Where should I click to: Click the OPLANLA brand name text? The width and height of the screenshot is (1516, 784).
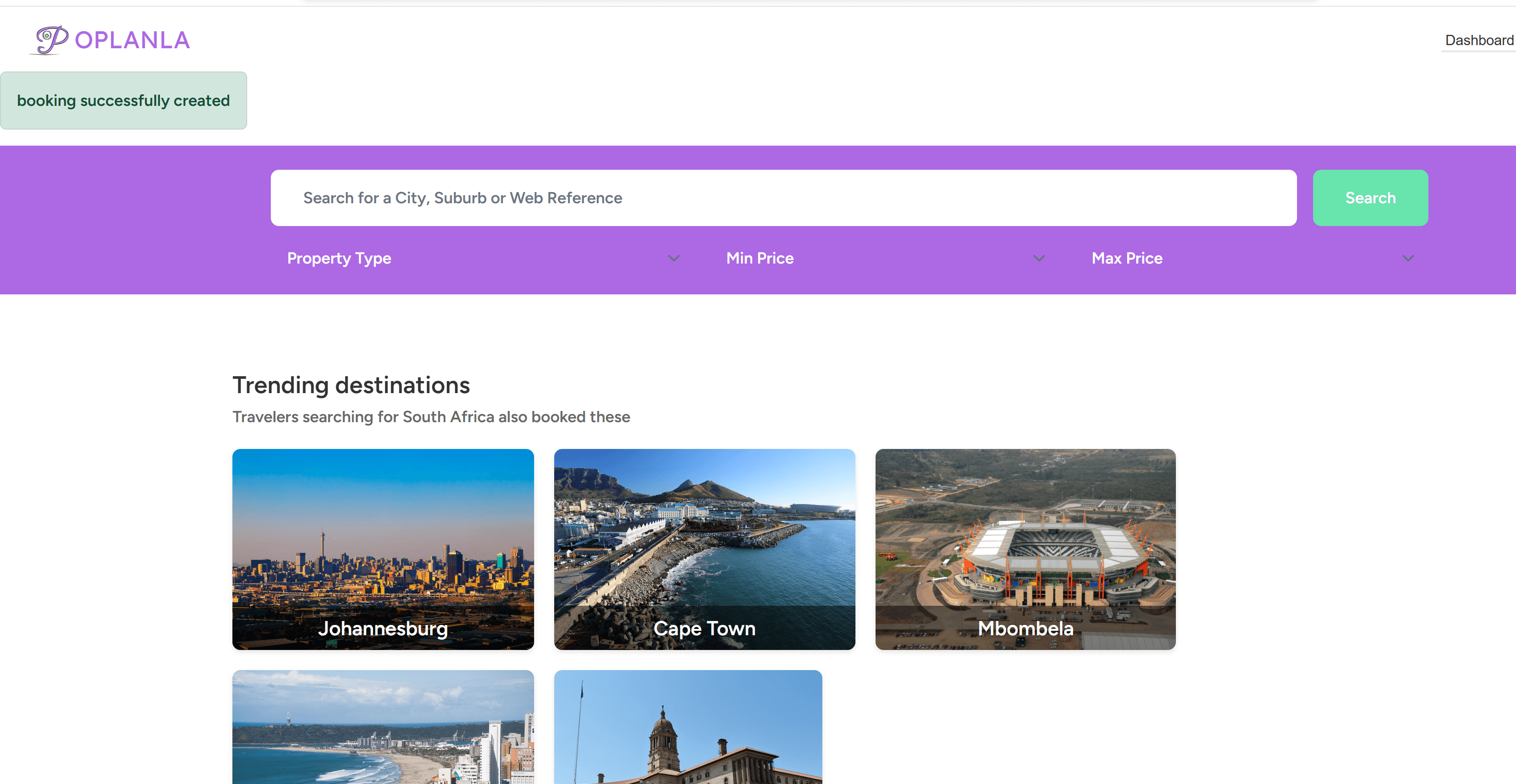point(132,40)
